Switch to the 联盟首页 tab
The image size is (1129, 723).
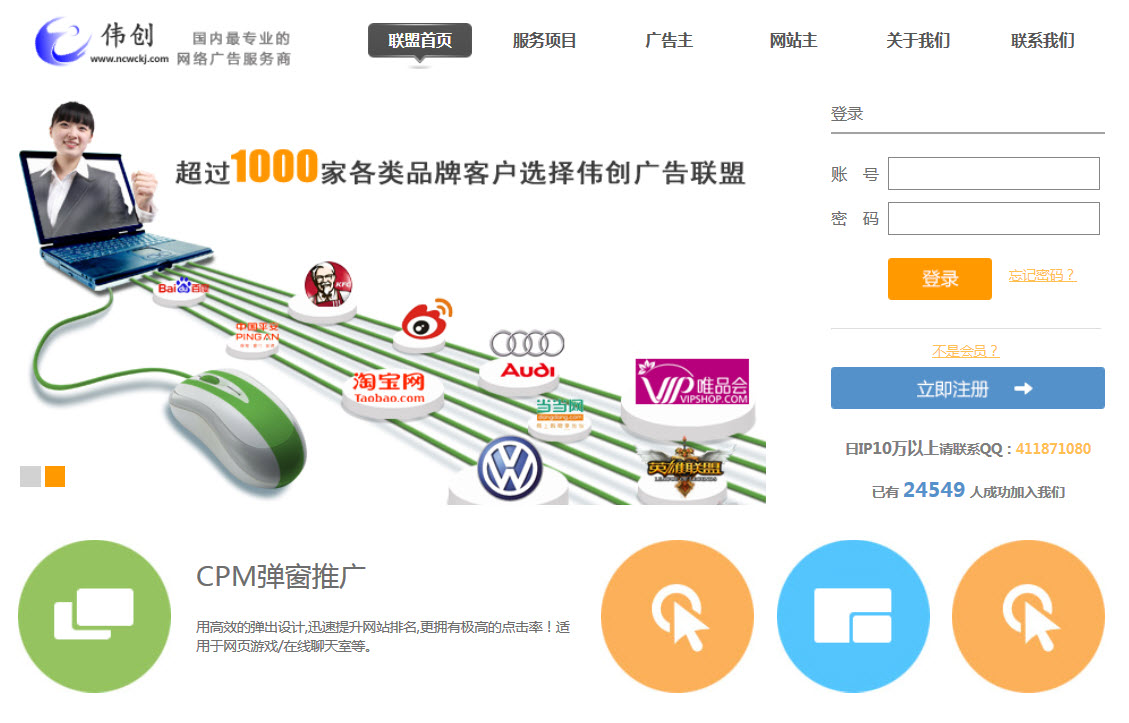[419, 40]
